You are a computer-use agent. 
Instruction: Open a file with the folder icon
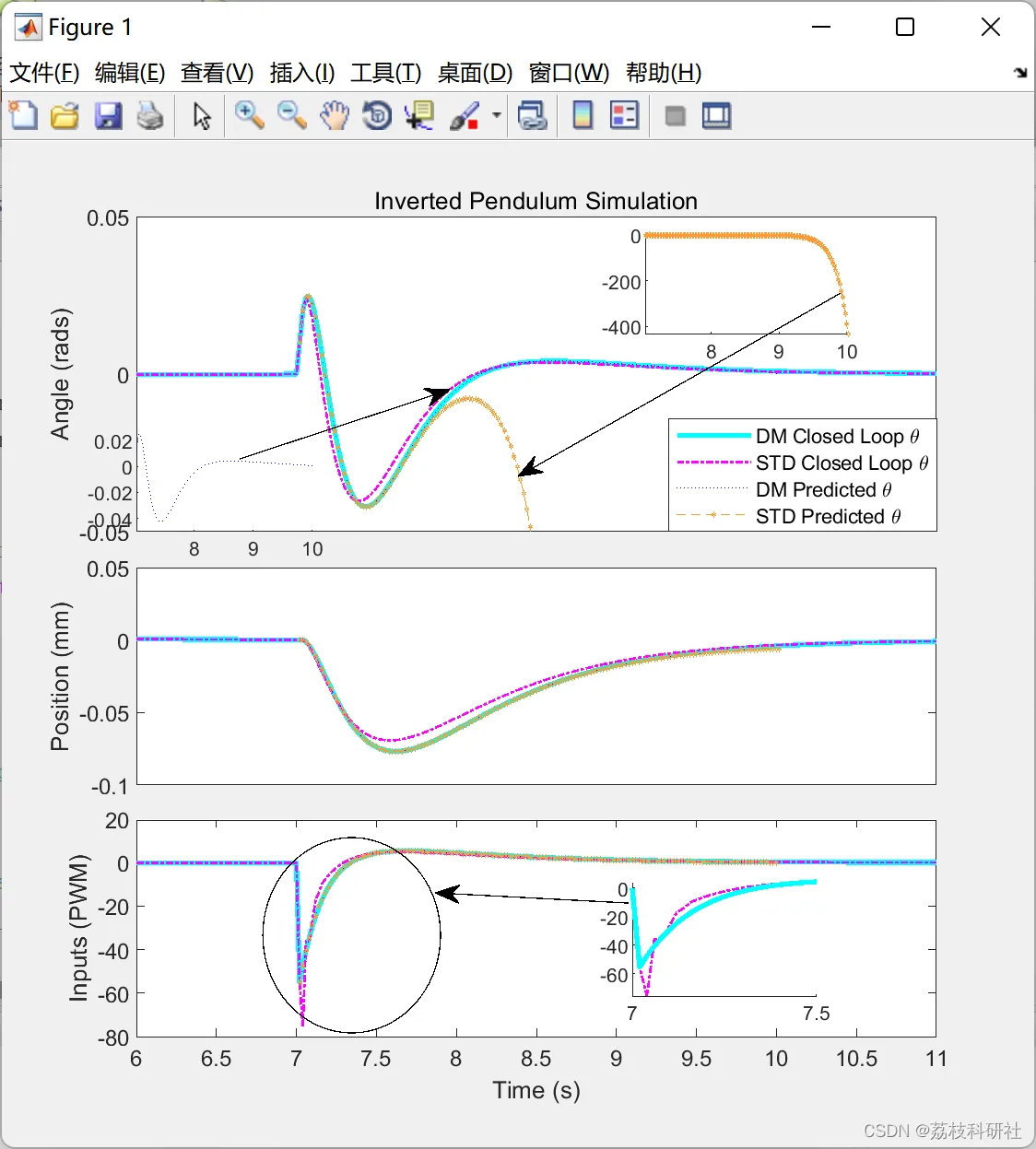pos(65,116)
